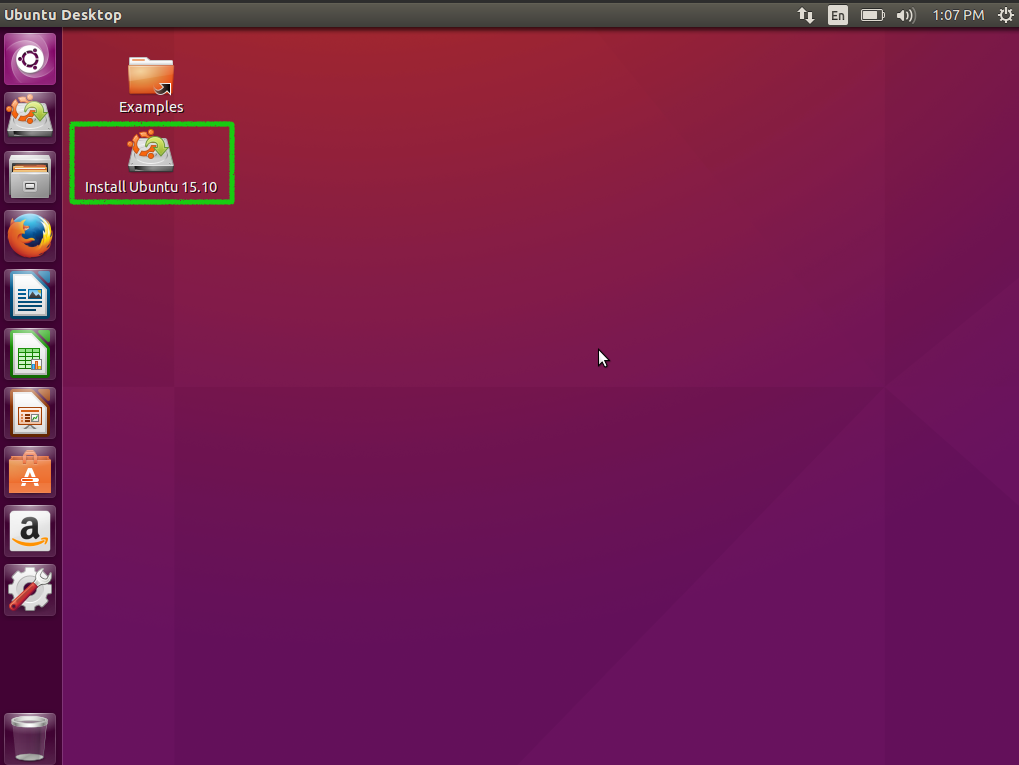Click the Install Ubuntu 15.10 label
This screenshot has width=1019, height=765.
point(151,187)
